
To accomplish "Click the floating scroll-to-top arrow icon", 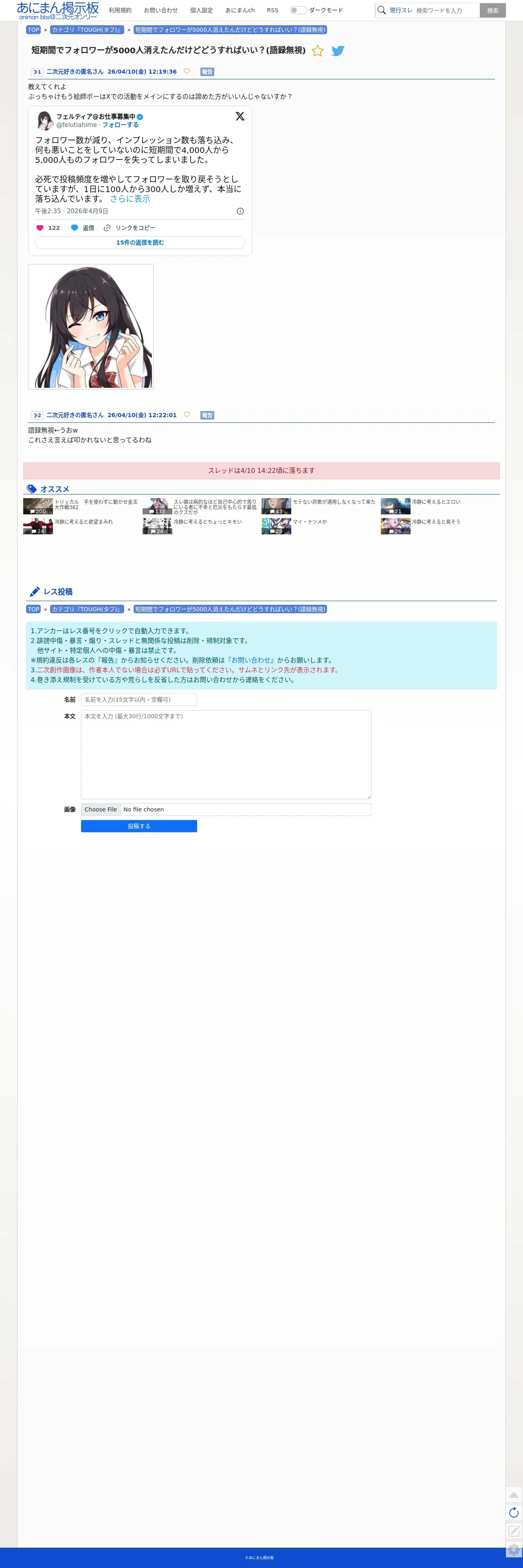I will pyautogui.click(x=514, y=1494).
